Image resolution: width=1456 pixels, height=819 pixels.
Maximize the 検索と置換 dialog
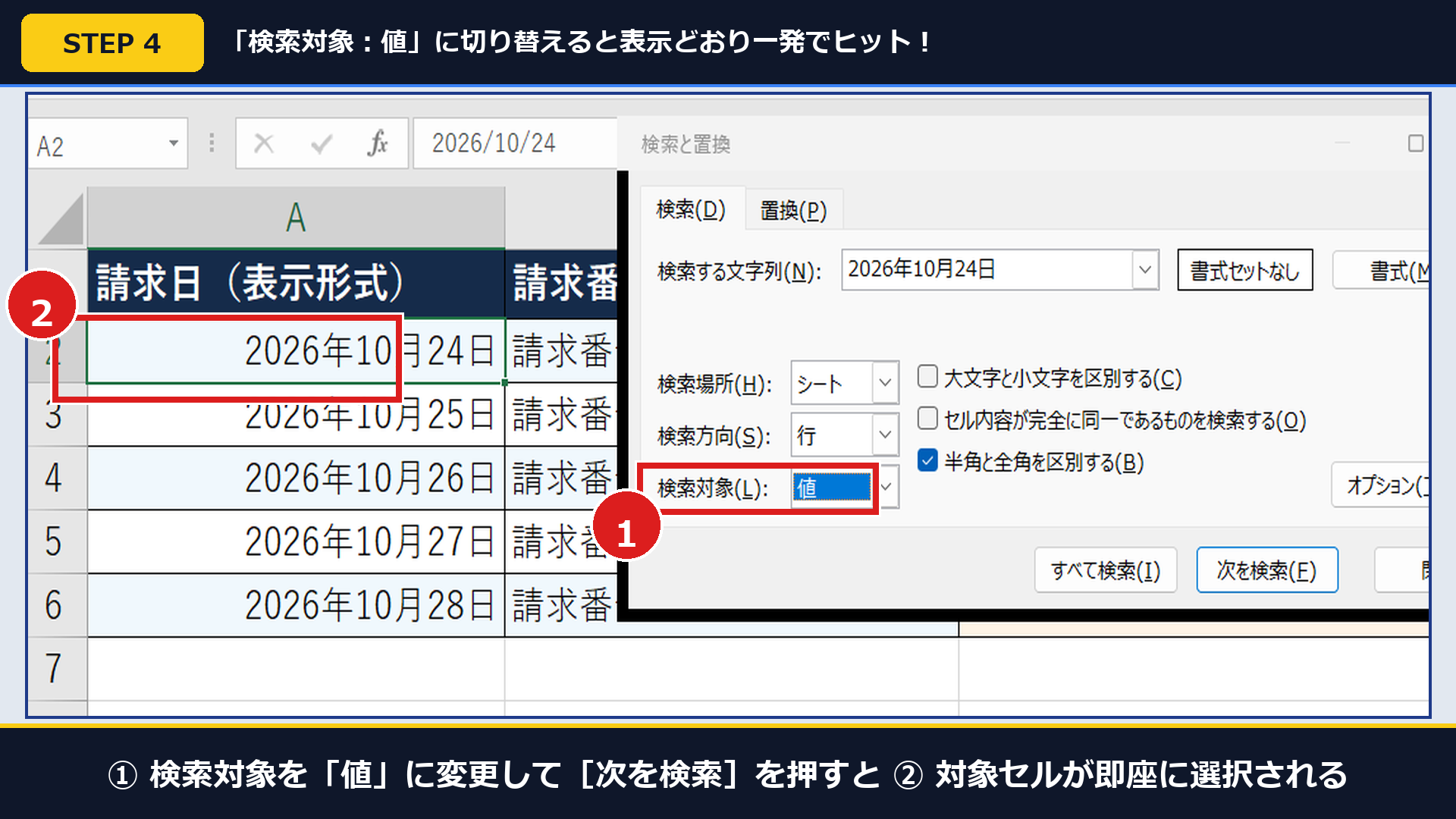pyautogui.click(x=1415, y=143)
